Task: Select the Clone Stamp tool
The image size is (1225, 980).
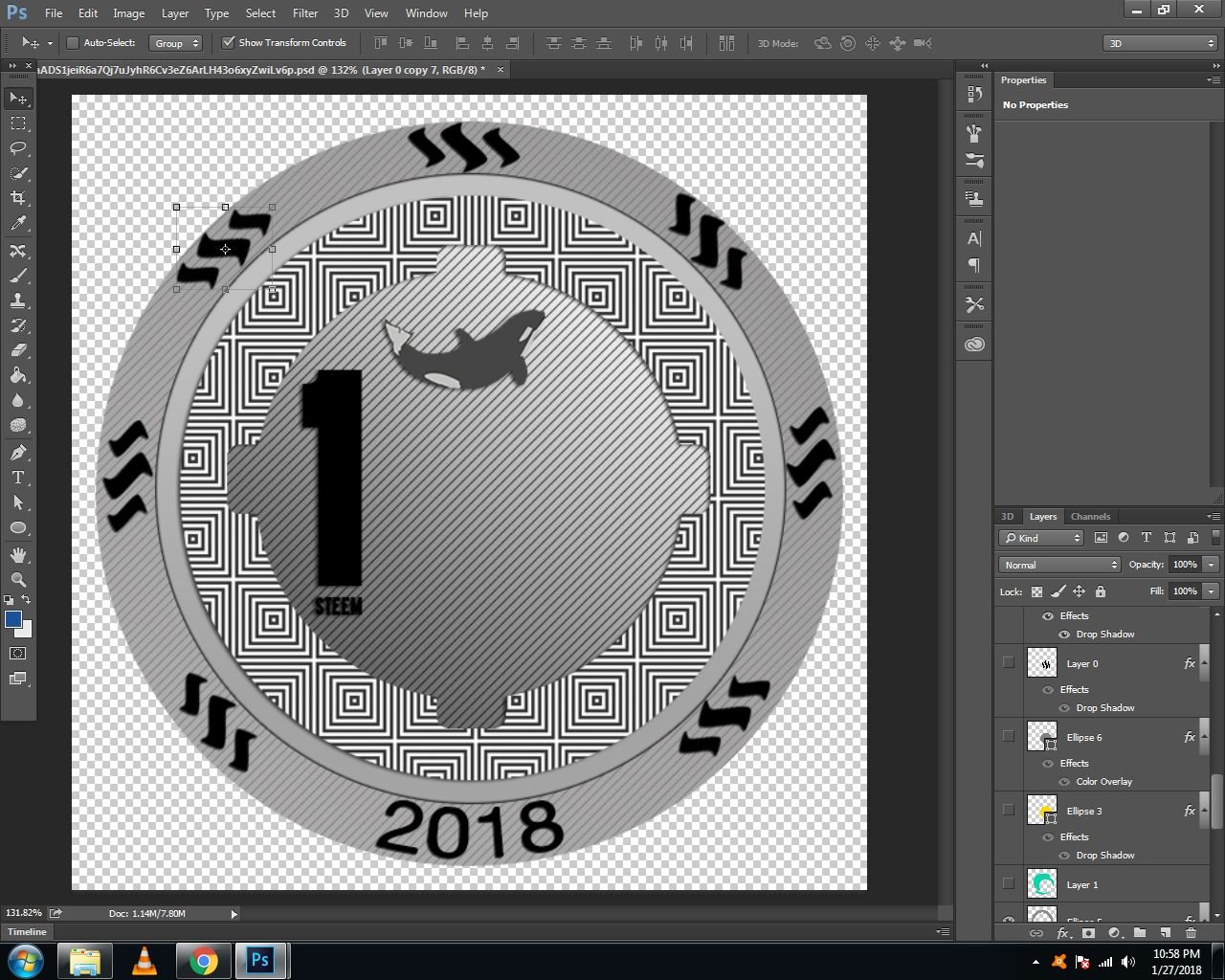Action: tap(18, 301)
